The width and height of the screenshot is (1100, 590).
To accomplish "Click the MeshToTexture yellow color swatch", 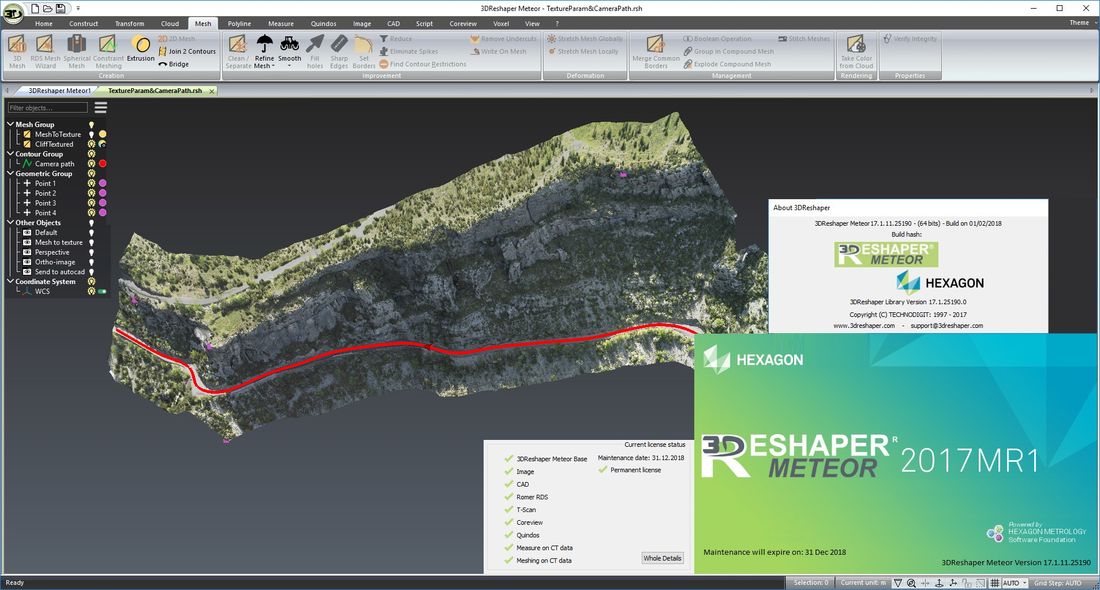I will 102,134.
